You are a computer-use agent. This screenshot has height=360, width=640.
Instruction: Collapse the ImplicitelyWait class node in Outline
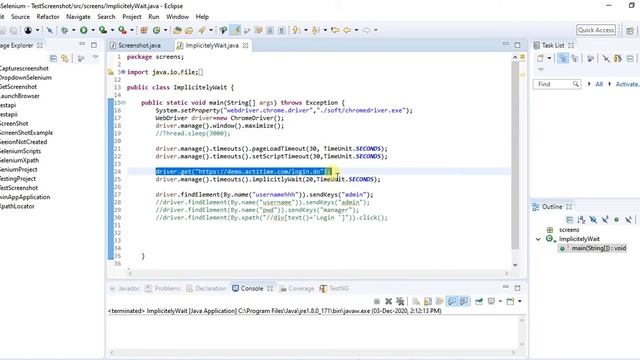tap(538, 239)
